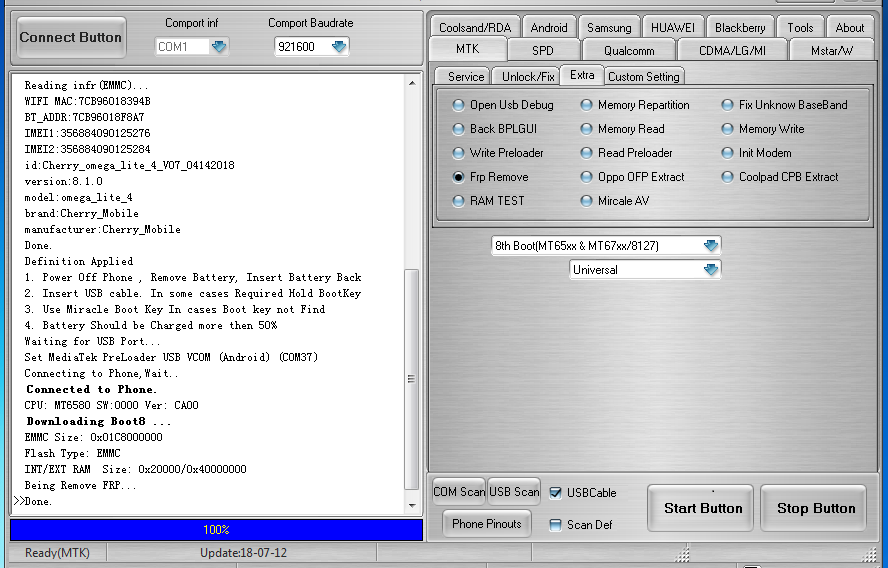Switch to the Coolsand/RDA tab
The height and width of the screenshot is (568, 888).
(475, 28)
